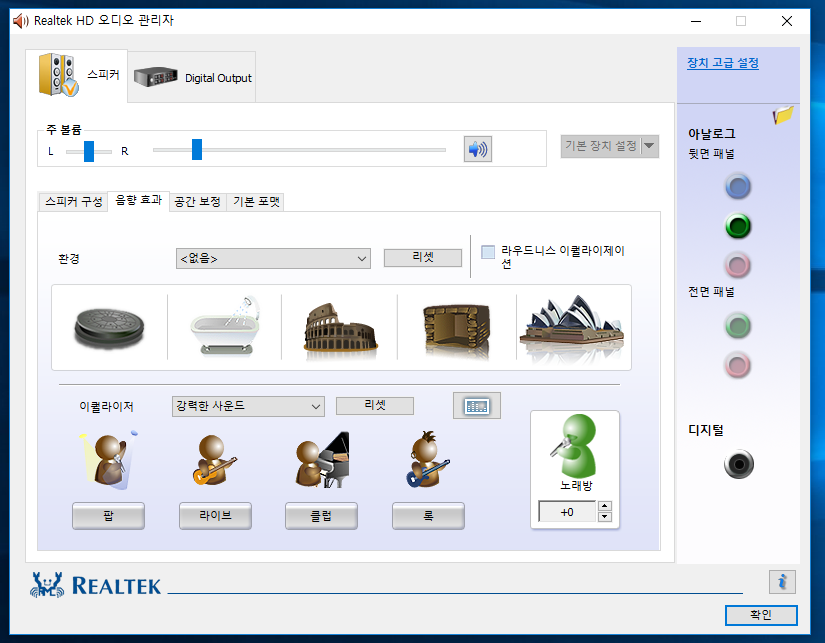The height and width of the screenshot is (643, 825).
Task: Open the 기본 장치 설정 dropdown arrow
Action: [650, 146]
